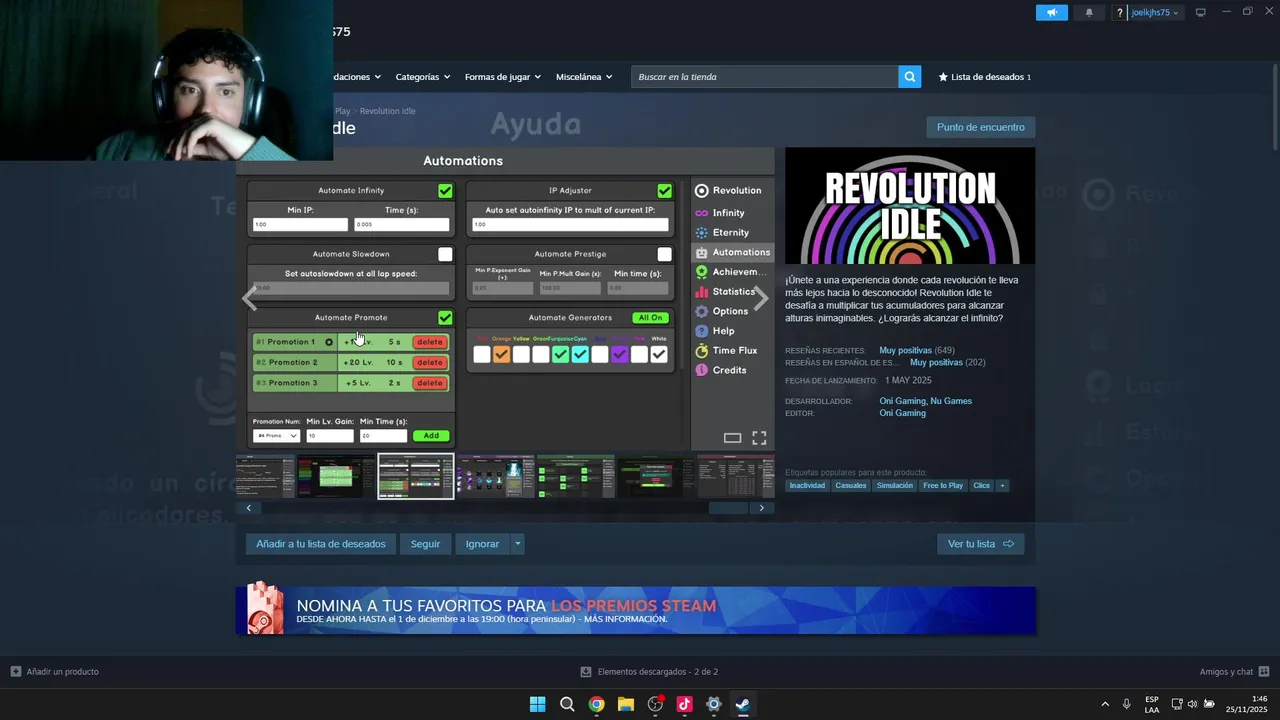This screenshot has height=720, width=1280.
Task: Click the Buscar en la tienda search field
Action: (x=764, y=77)
